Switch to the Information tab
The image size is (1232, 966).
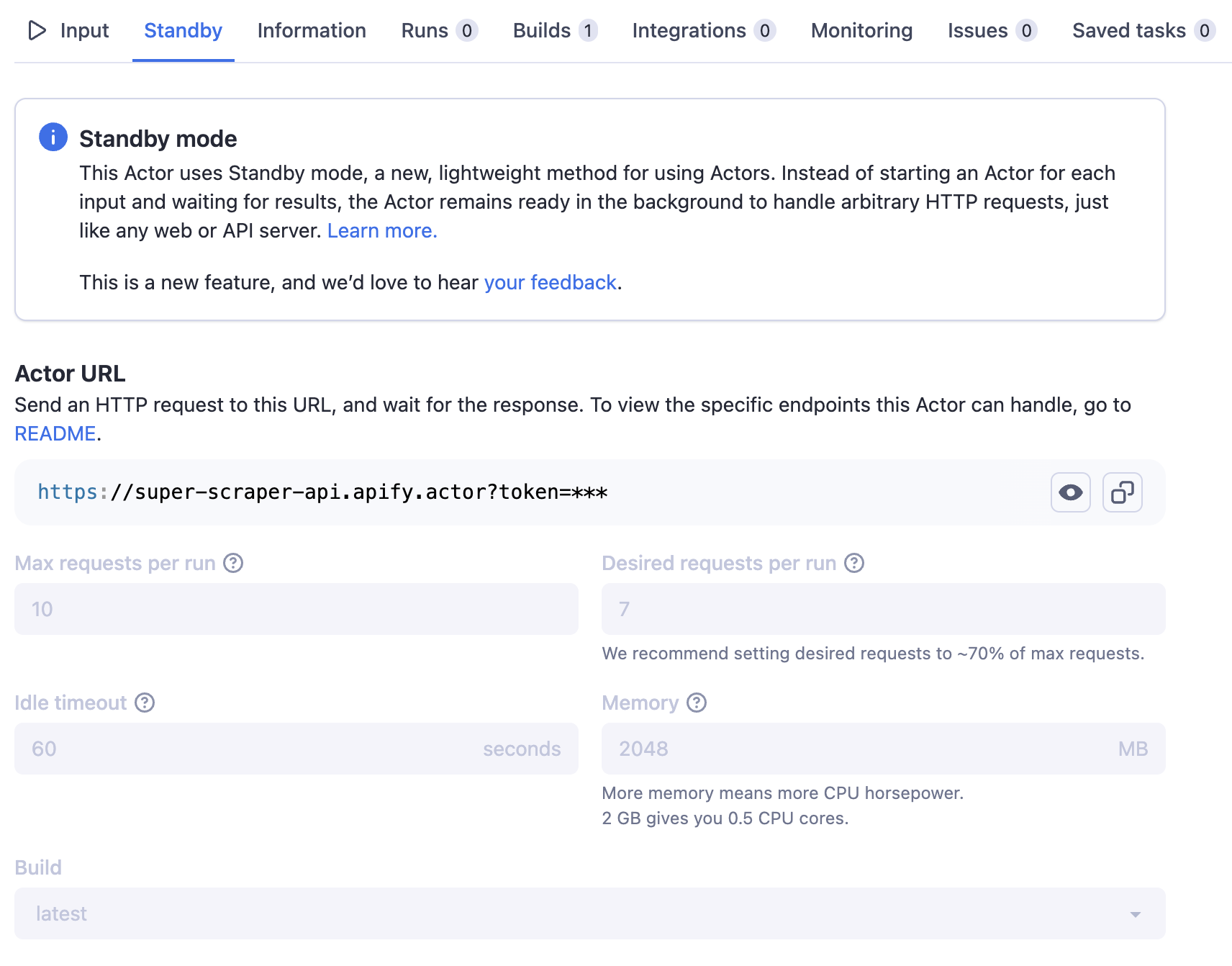pyautogui.click(x=312, y=30)
